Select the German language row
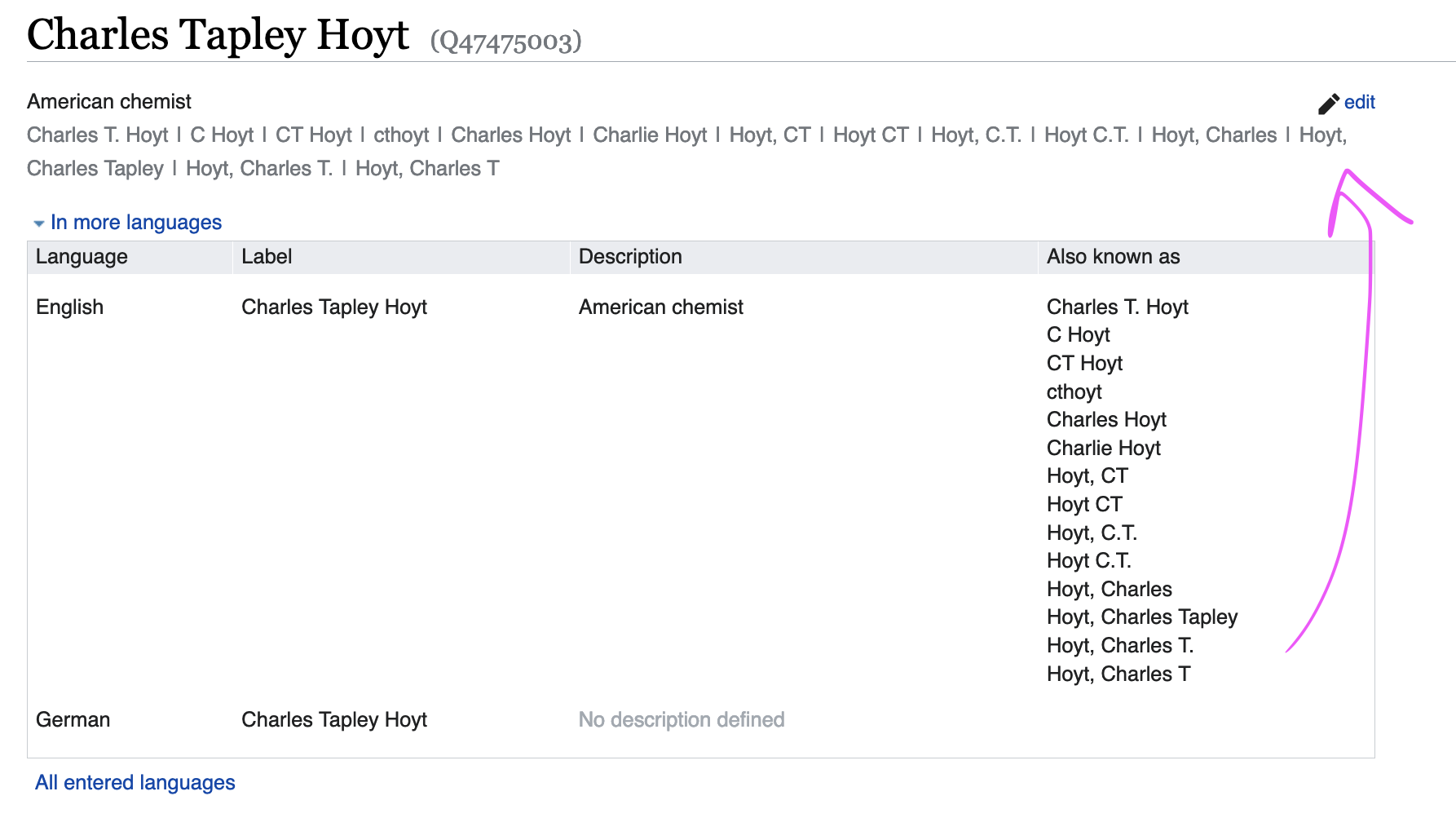 (701, 719)
